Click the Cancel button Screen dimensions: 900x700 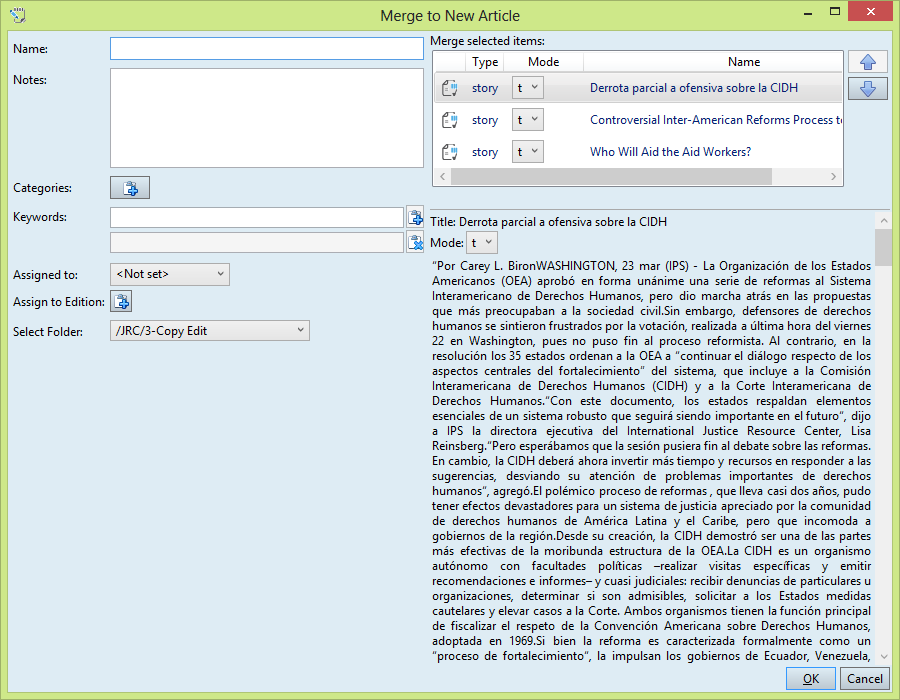coord(864,679)
